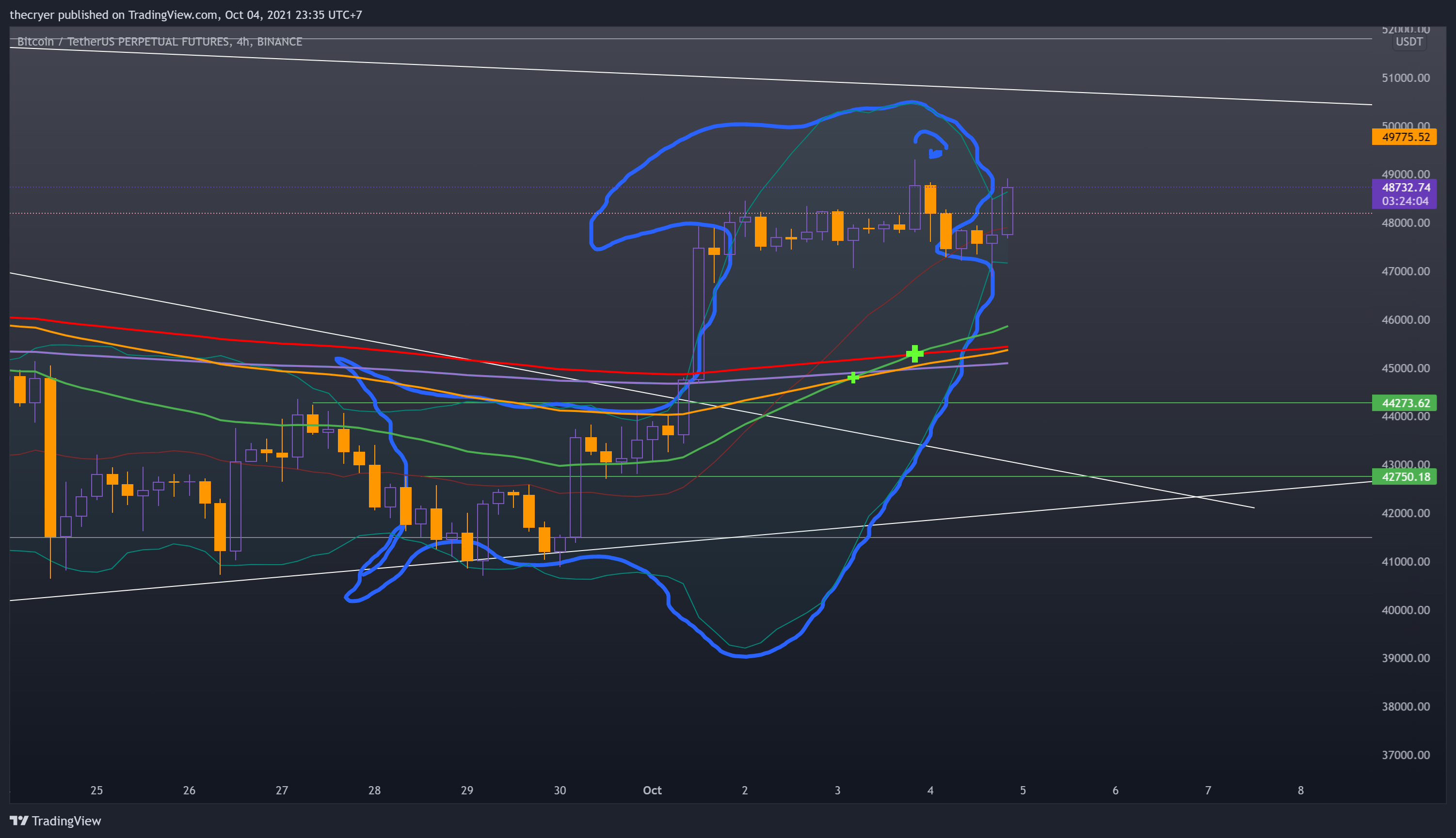
Task: Click date 25 on the time axis
Action: click(96, 790)
